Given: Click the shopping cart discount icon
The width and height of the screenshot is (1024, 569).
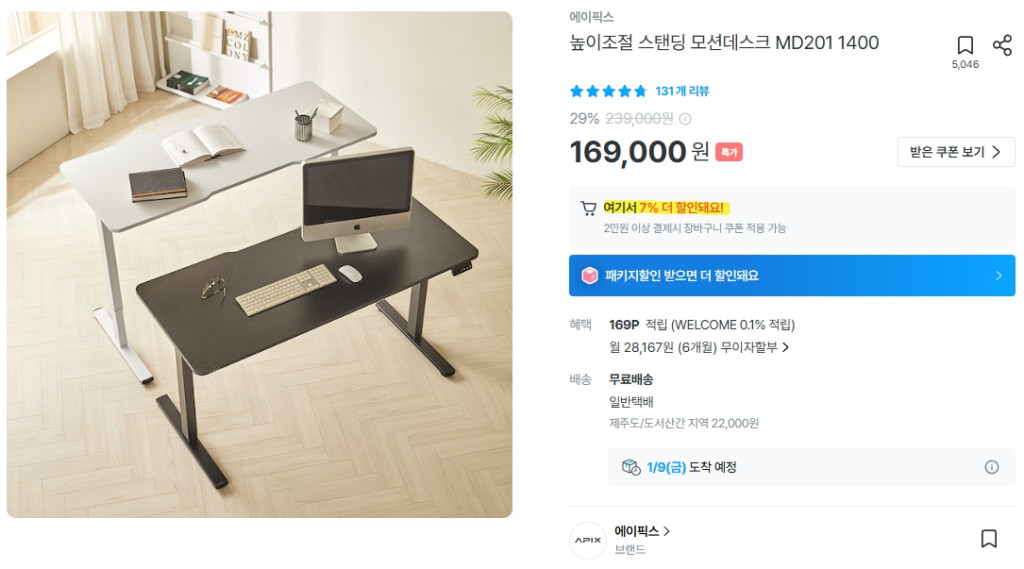Looking at the screenshot, I should point(588,208).
